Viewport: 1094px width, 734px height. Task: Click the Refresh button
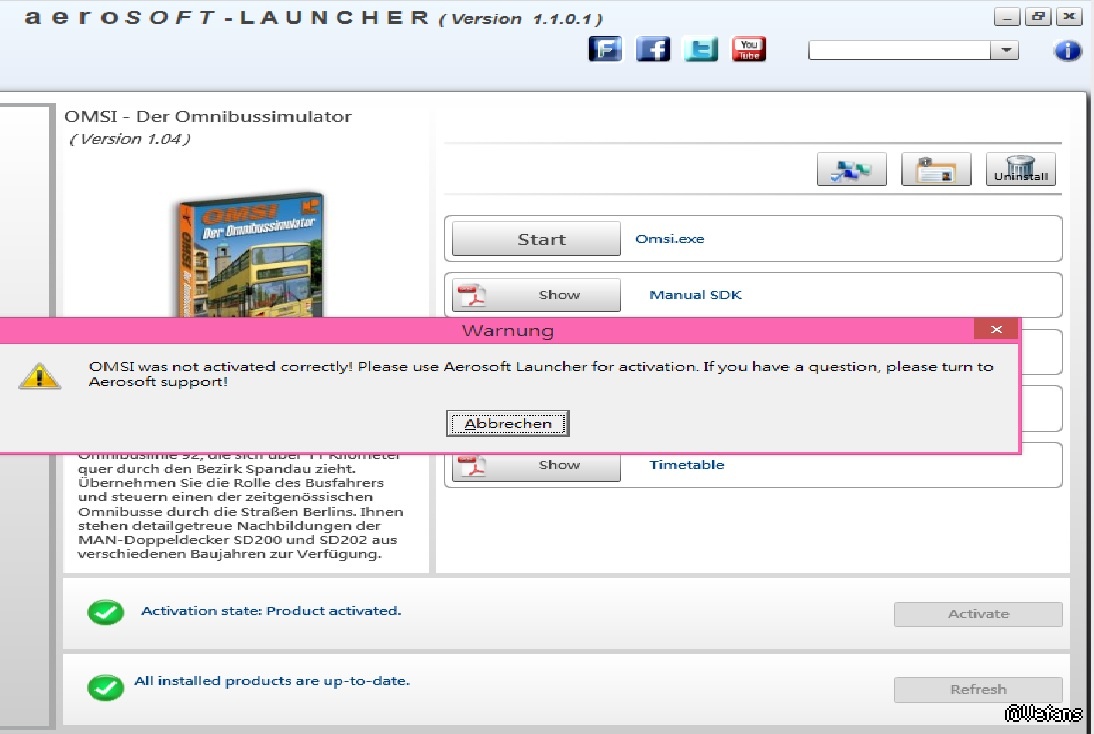[x=978, y=689]
